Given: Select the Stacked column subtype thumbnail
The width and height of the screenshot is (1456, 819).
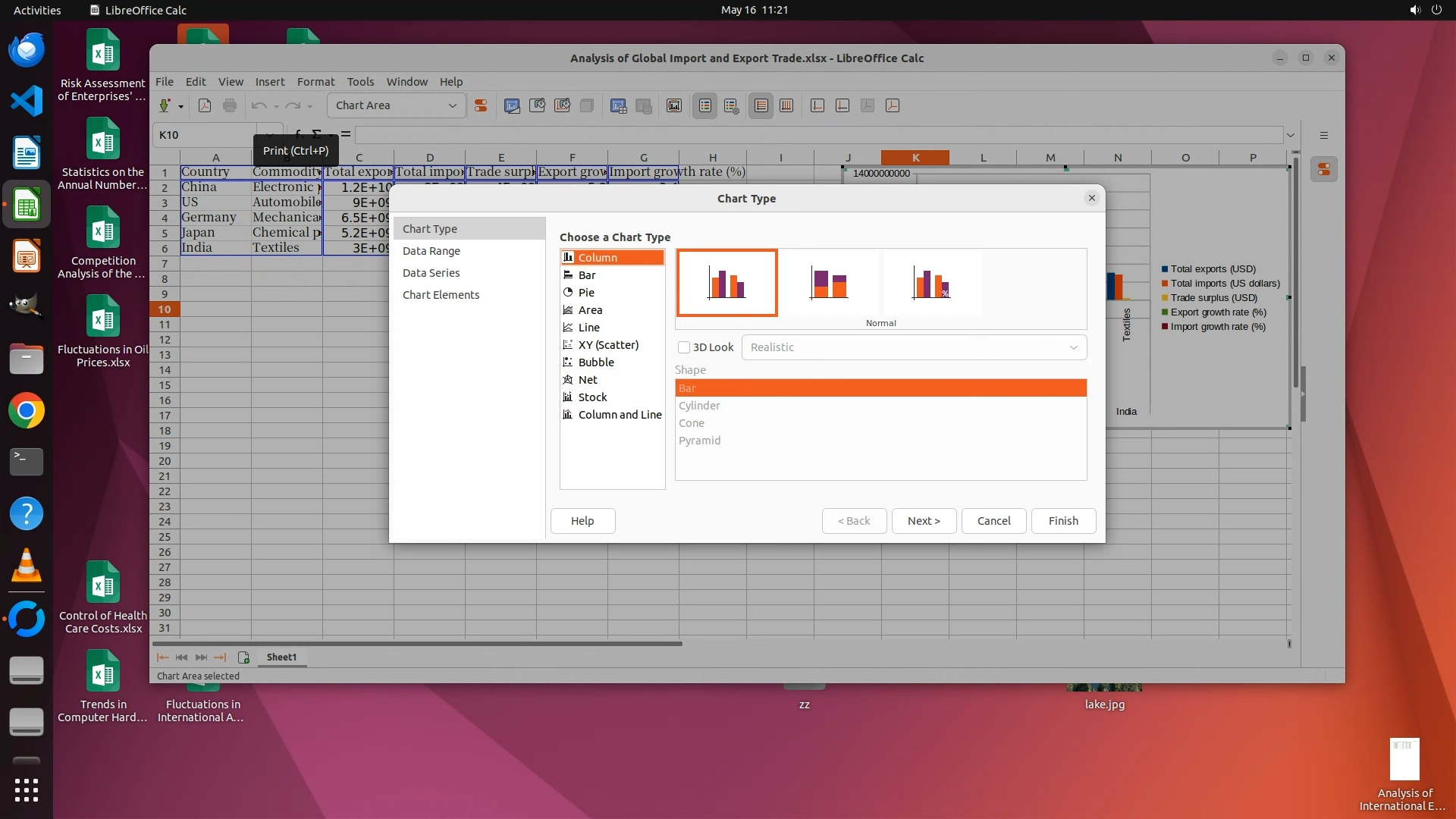Looking at the screenshot, I should [829, 283].
